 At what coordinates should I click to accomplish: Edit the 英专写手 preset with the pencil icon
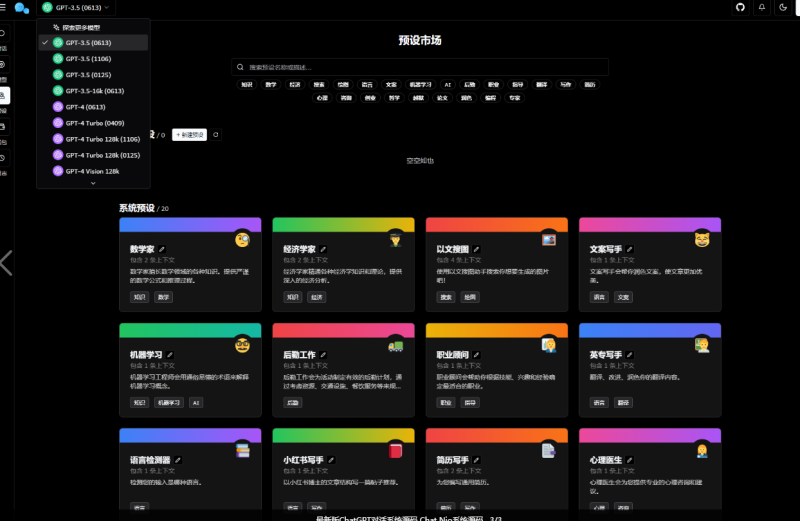click(x=630, y=355)
